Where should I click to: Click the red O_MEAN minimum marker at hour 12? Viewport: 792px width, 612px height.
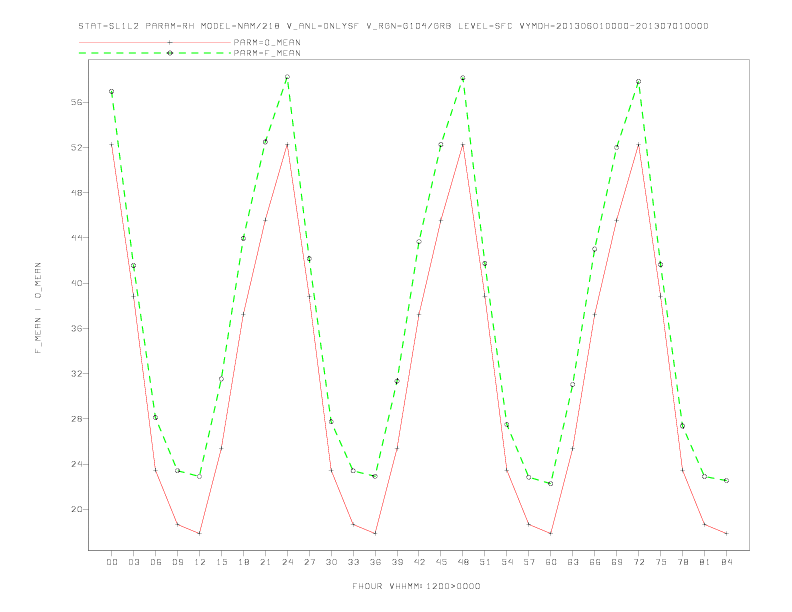[x=200, y=533]
